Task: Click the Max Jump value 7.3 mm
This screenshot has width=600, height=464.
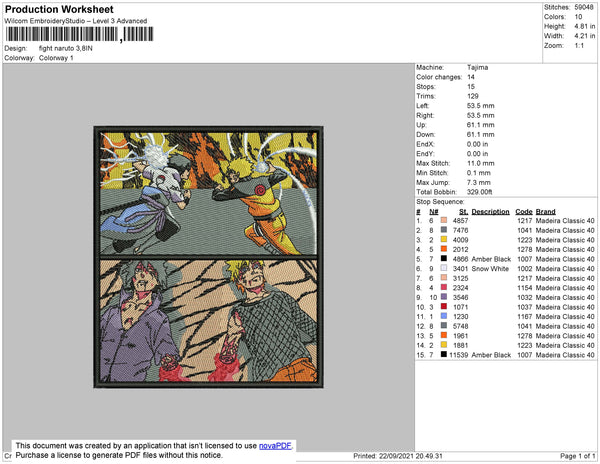Action: (x=479, y=182)
